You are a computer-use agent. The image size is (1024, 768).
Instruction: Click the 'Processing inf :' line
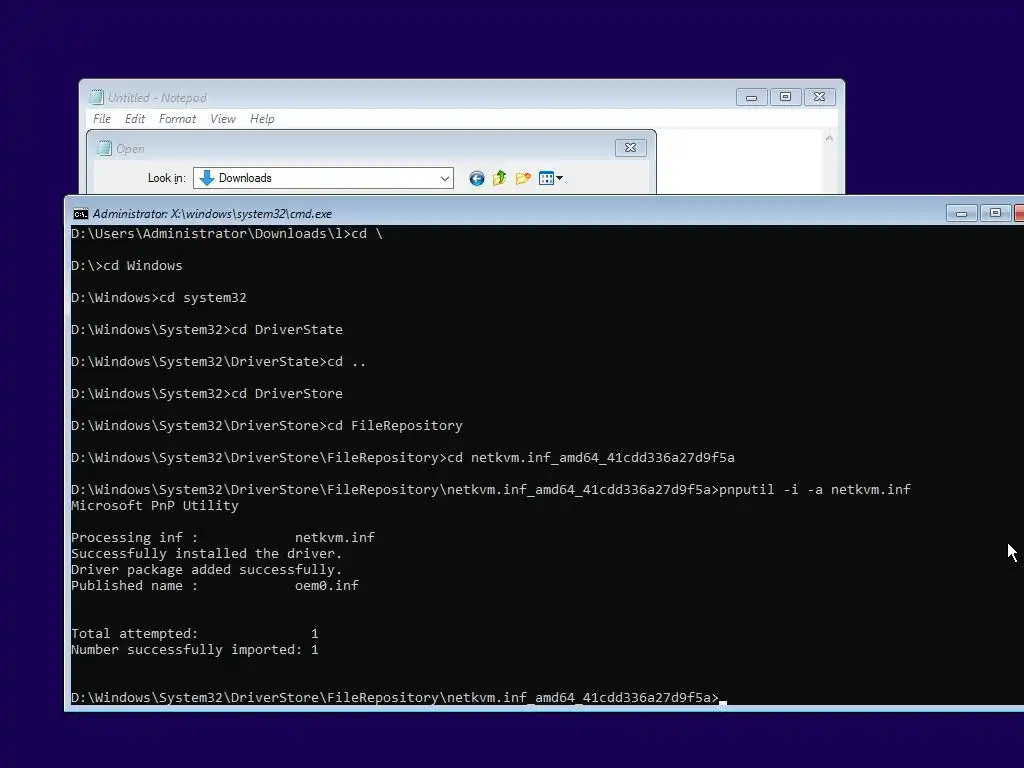pyautogui.click(x=223, y=537)
